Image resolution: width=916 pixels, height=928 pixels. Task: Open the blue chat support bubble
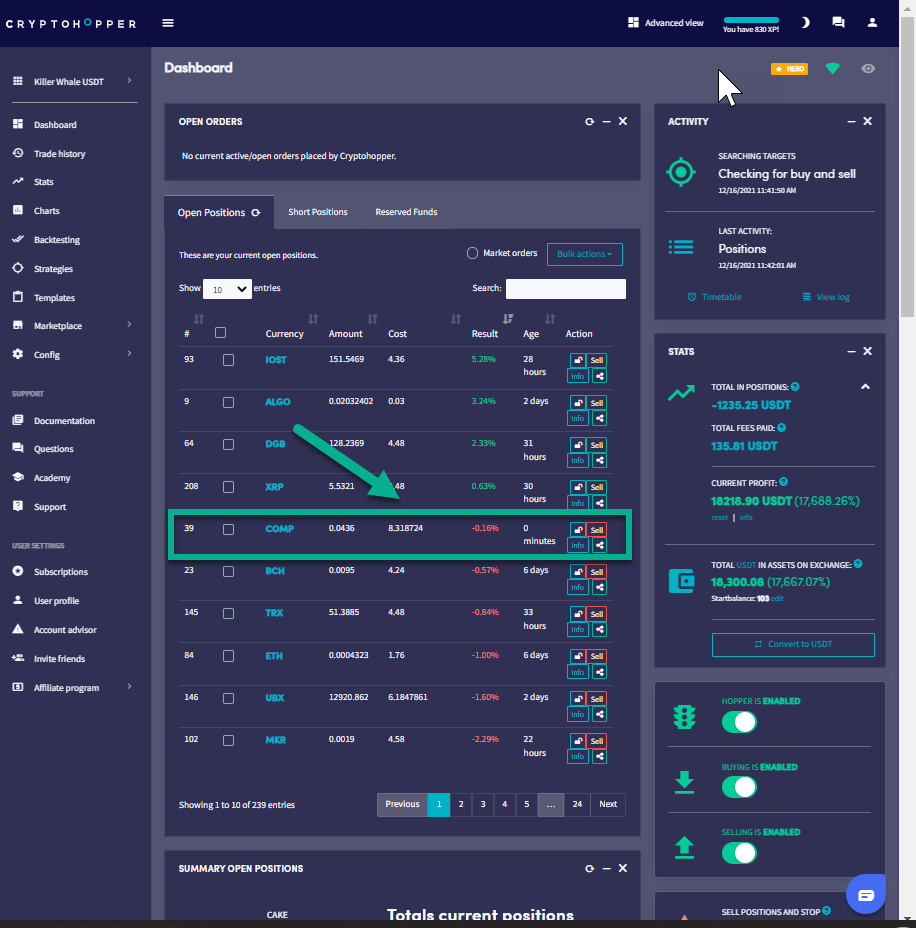866,893
